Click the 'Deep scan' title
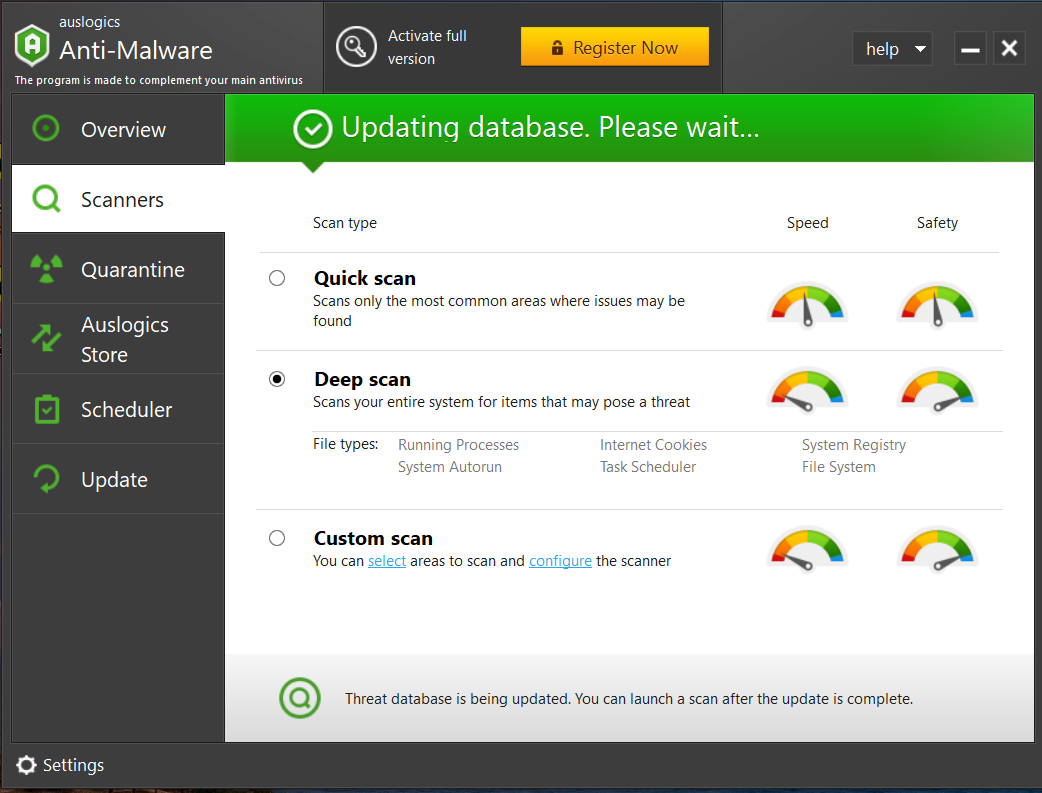 click(362, 380)
